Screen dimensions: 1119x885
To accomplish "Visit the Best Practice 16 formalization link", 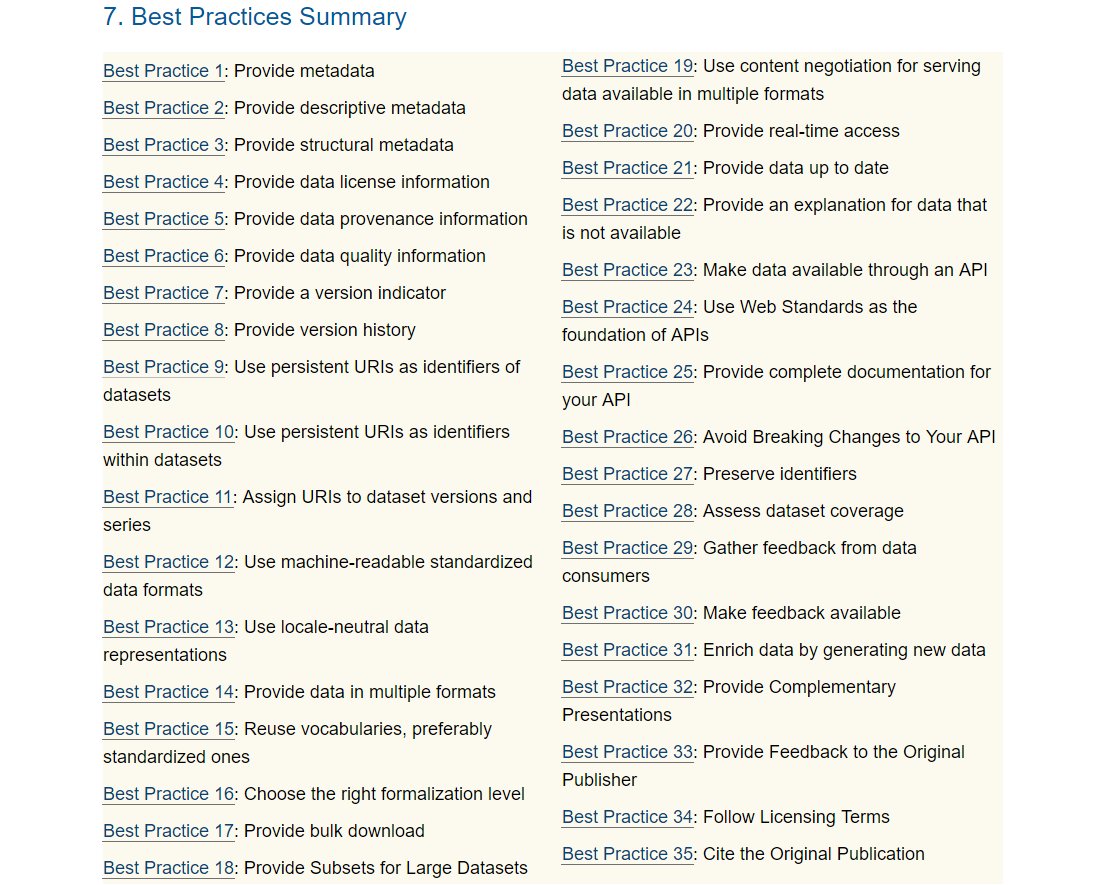I will [x=168, y=794].
